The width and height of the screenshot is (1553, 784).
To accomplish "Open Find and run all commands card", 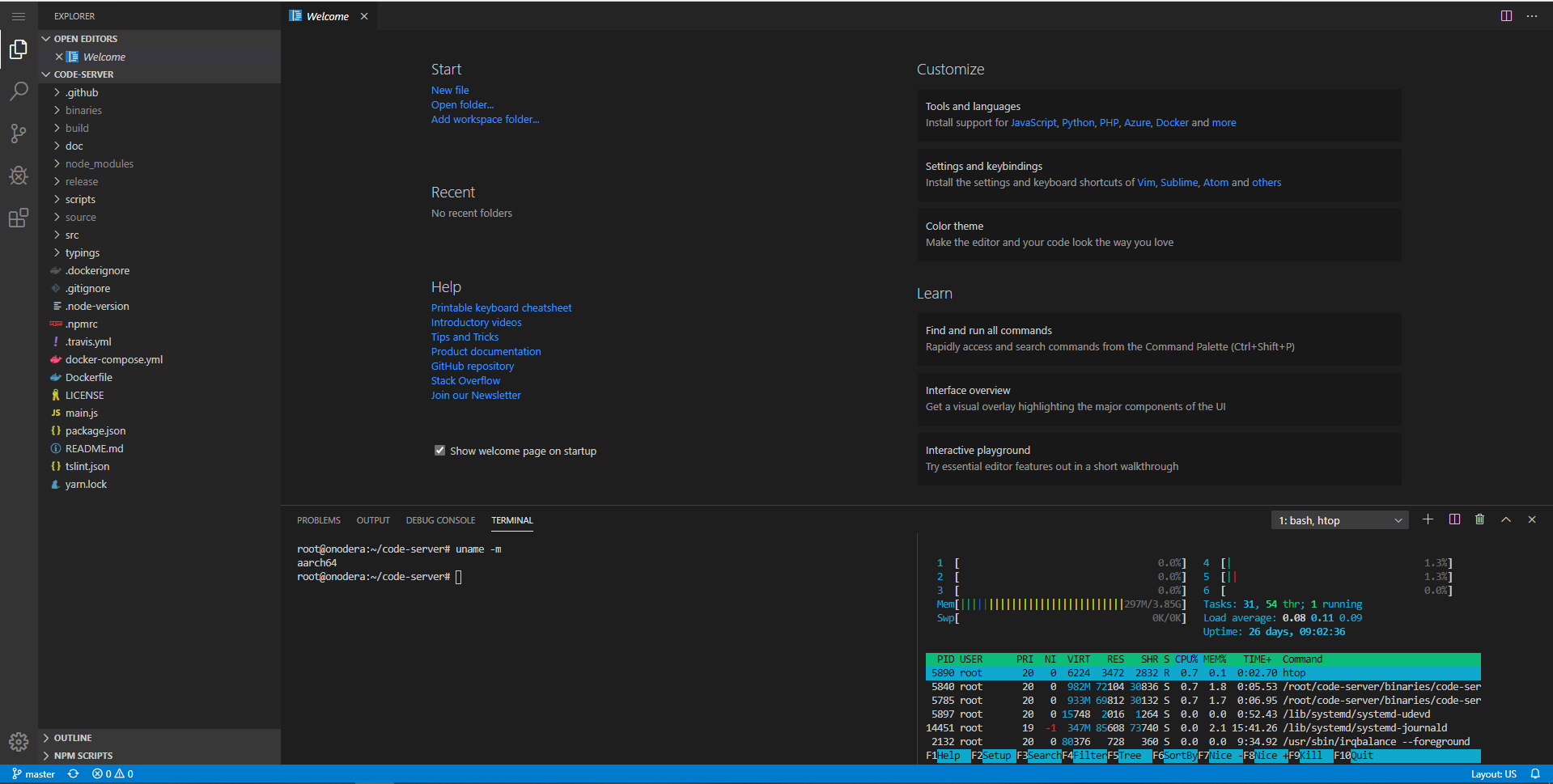I will pos(1159,339).
